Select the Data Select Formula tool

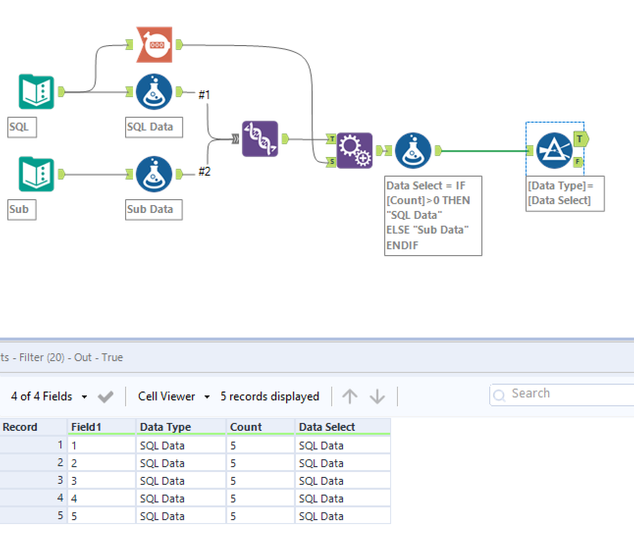click(413, 150)
